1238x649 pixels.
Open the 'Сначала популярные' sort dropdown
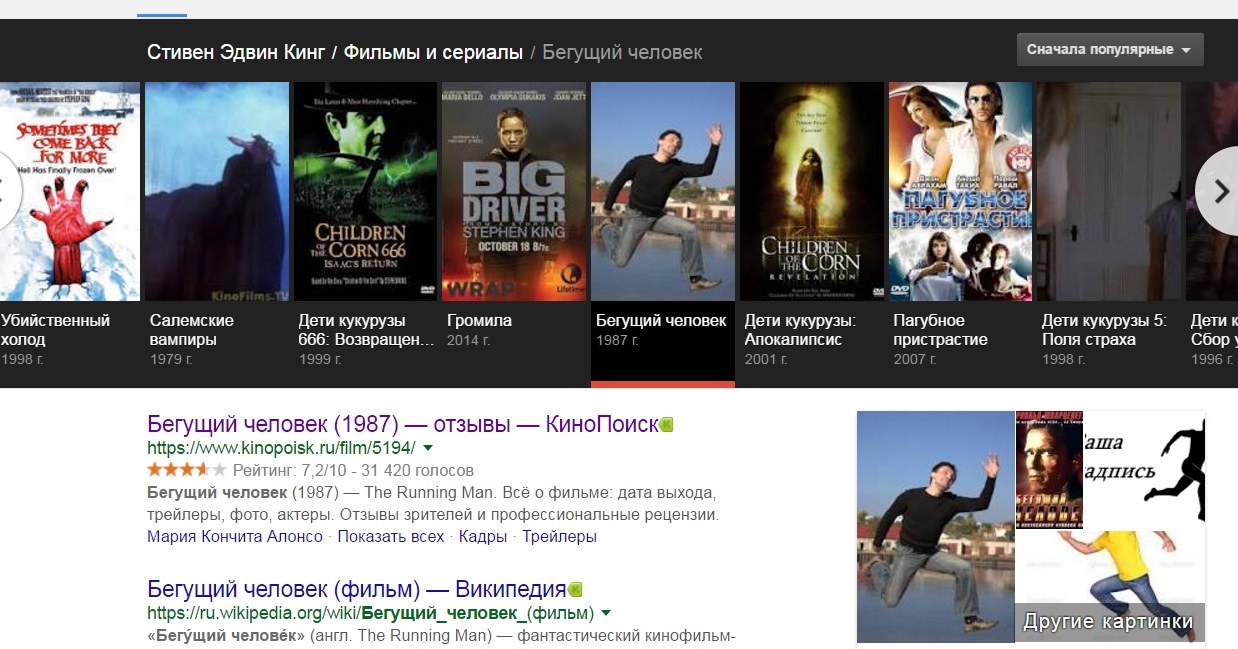point(1109,50)
